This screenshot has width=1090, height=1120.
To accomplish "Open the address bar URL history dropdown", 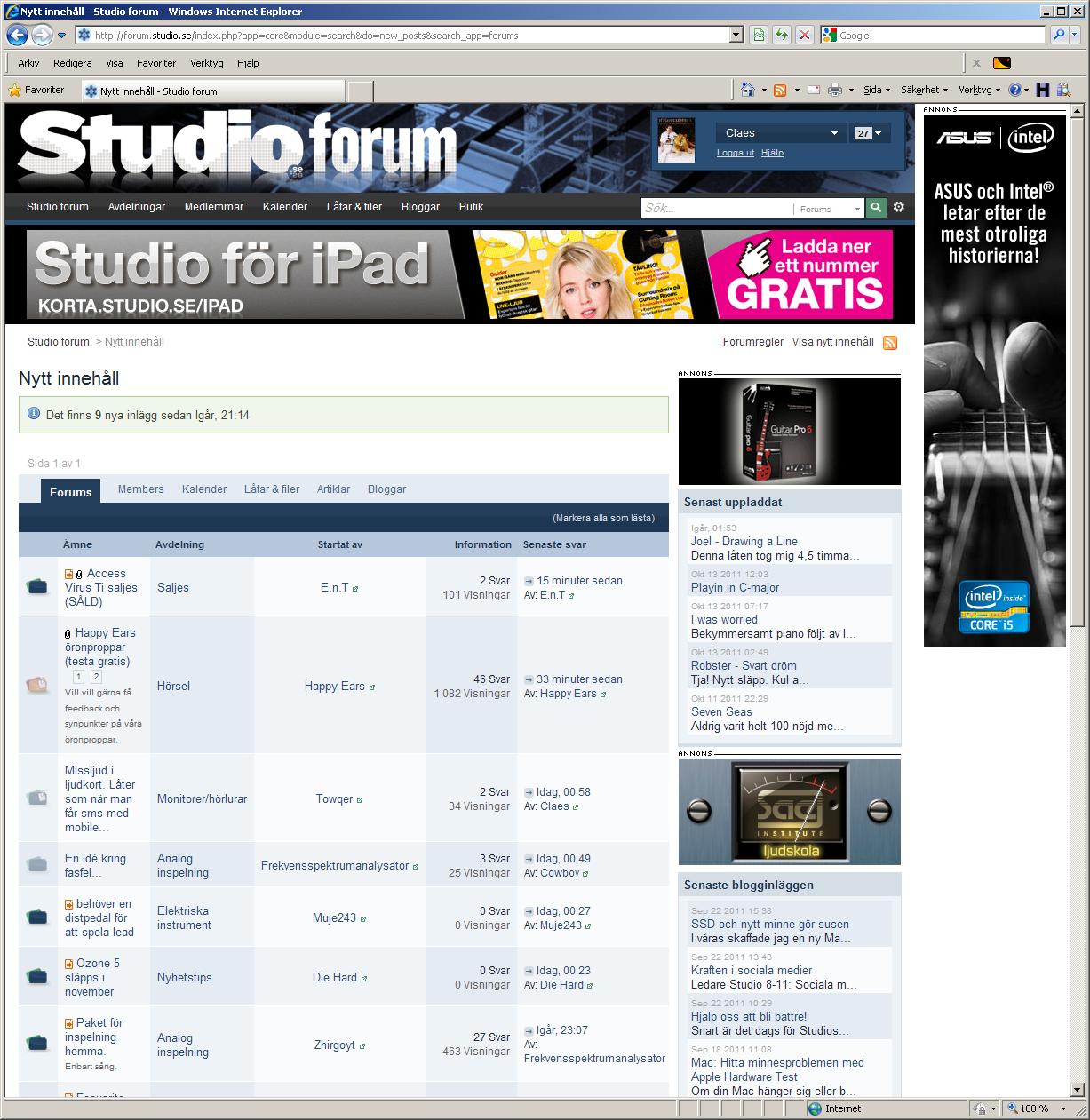I will pos(736,36).
